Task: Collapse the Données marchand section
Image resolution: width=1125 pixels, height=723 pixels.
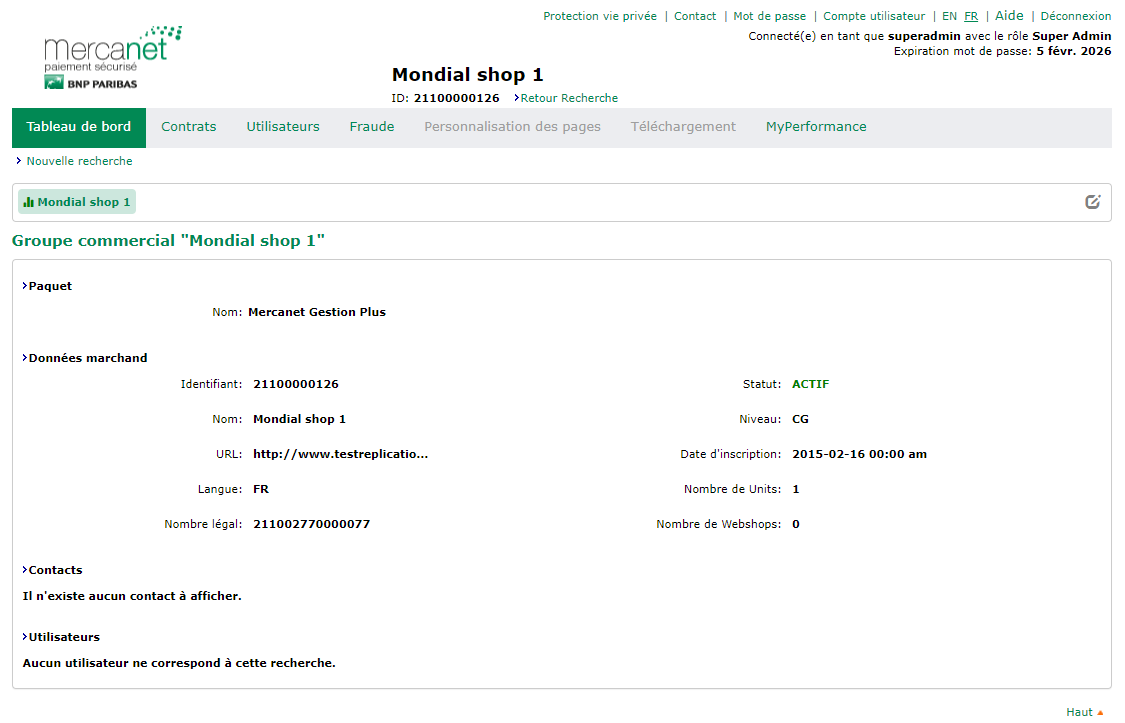Action: [x=87, y=358]
